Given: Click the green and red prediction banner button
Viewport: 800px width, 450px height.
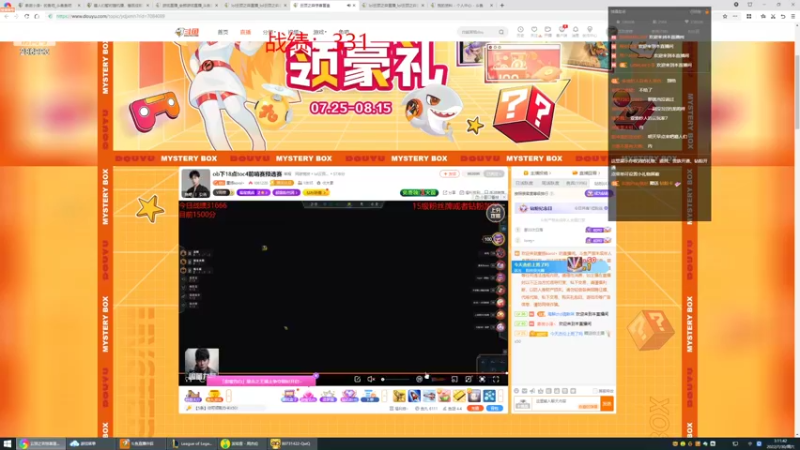Looking at the screenshot, I should tap(419, 192).
